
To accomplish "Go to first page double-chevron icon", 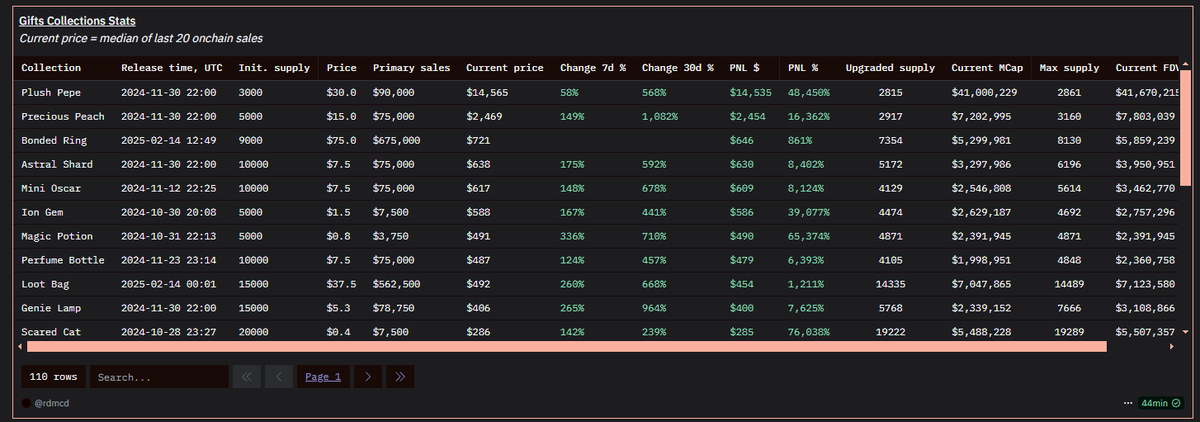I will (247, 377).
